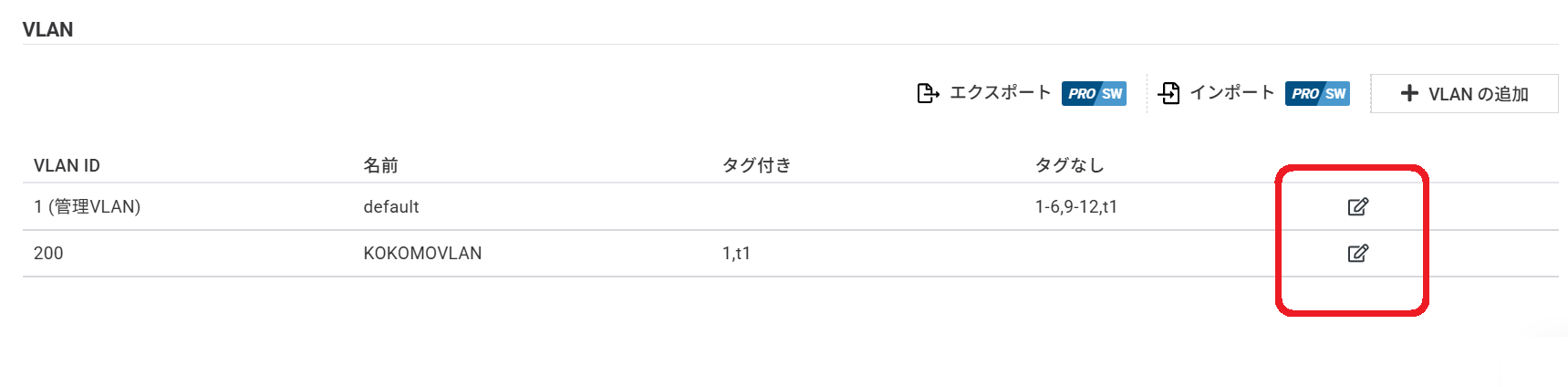Click the default name cell

coord(390,207)
